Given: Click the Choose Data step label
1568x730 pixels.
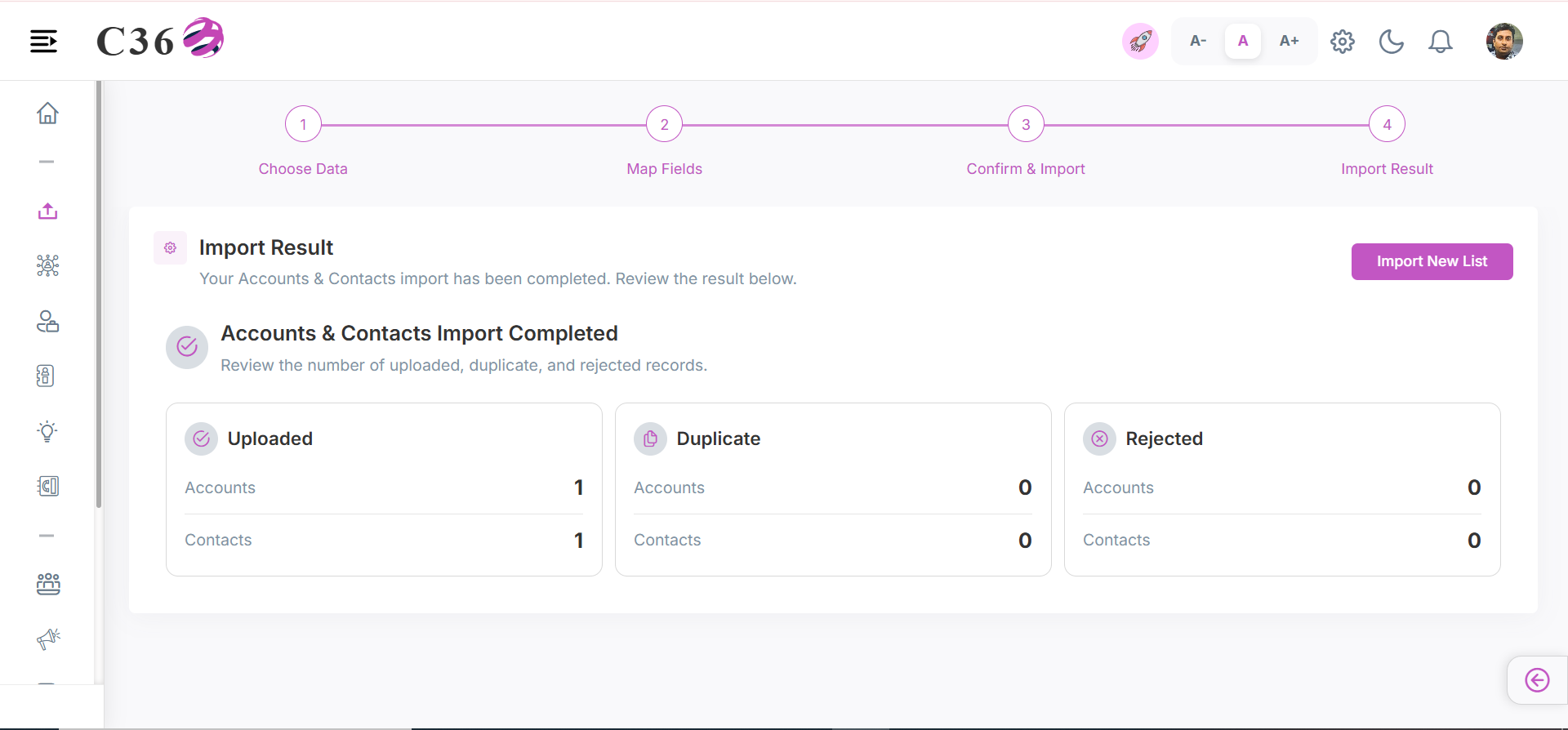Looking at the screenshot, I should (303, 169).
